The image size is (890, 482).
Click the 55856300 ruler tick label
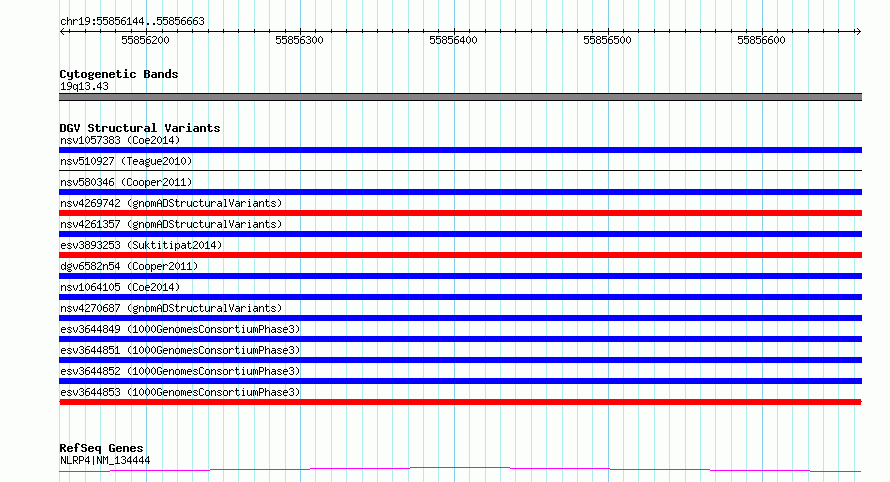(x=299, y=40)
